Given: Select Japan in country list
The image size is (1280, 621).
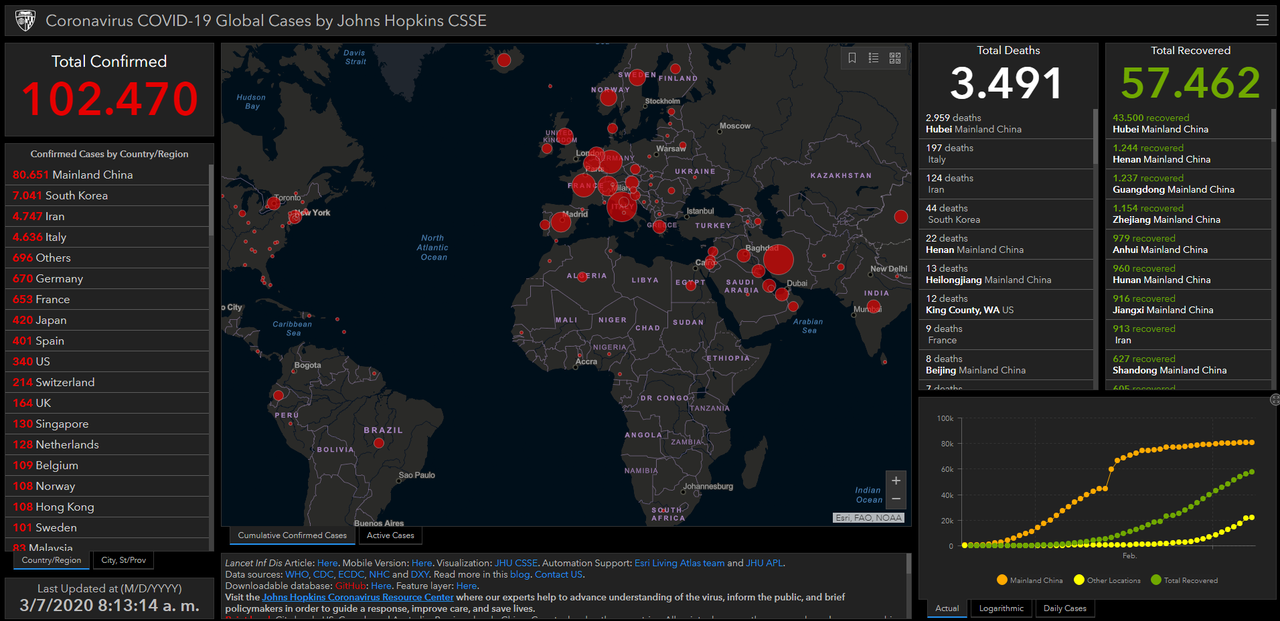Looking at the screenshot, I should [108, 320].
